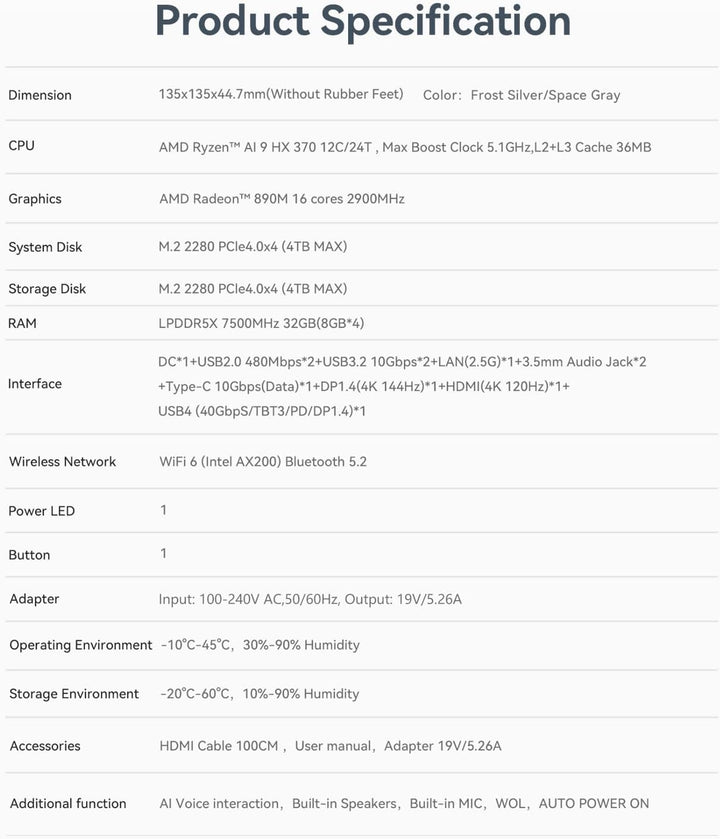Click the Wireless Network label
Viewport: 720px width, 839px height.
pos(62,462)
